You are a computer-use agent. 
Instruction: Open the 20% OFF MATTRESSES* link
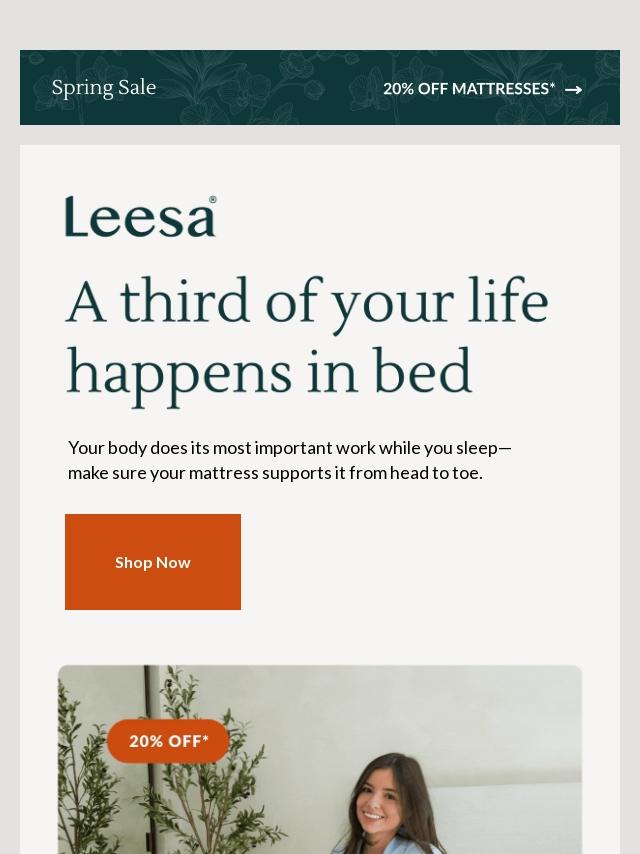click(x=469, y=89)
